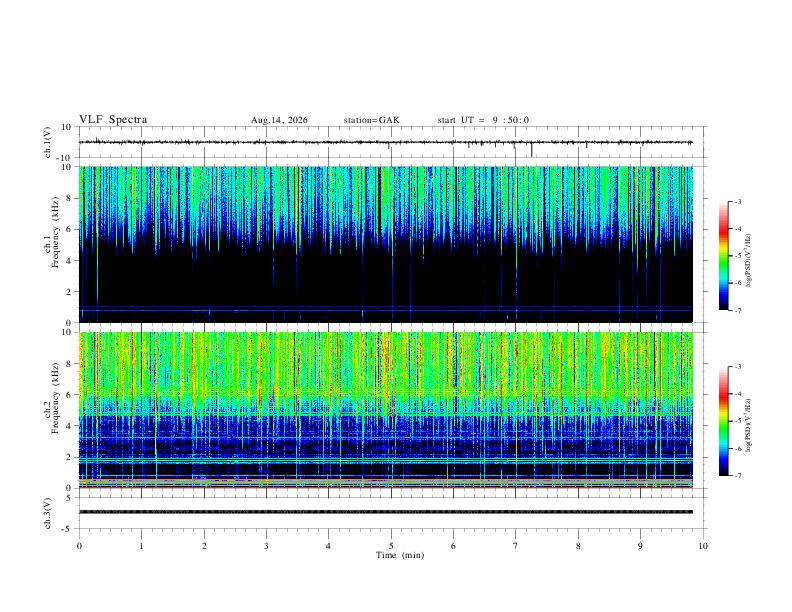Screen dimensions: 792x612
Task: Click the -3 label on top colorbar
Action: (x=738, y=201)
